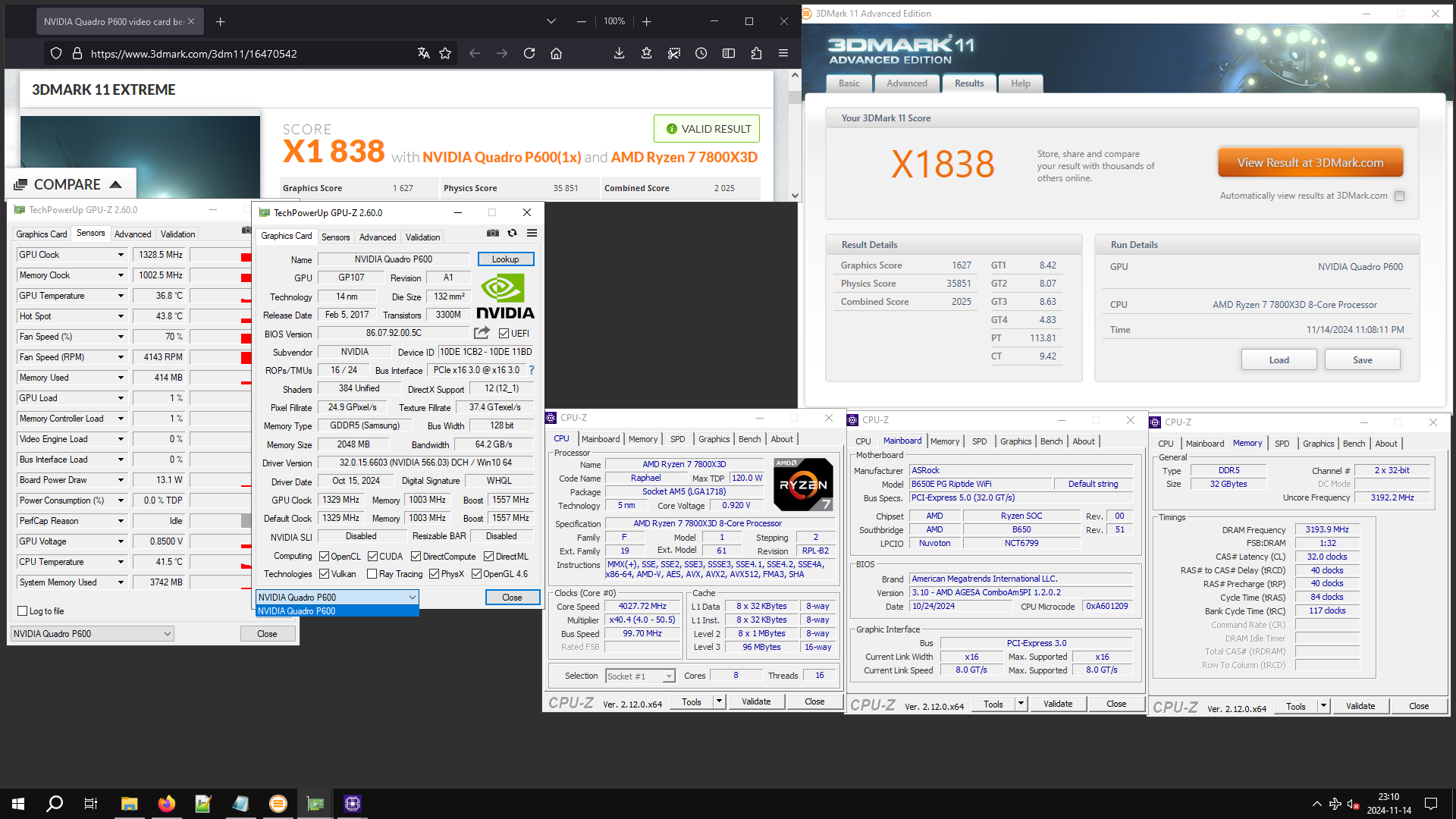Open browser downloads icon

[x=620, y=53]
